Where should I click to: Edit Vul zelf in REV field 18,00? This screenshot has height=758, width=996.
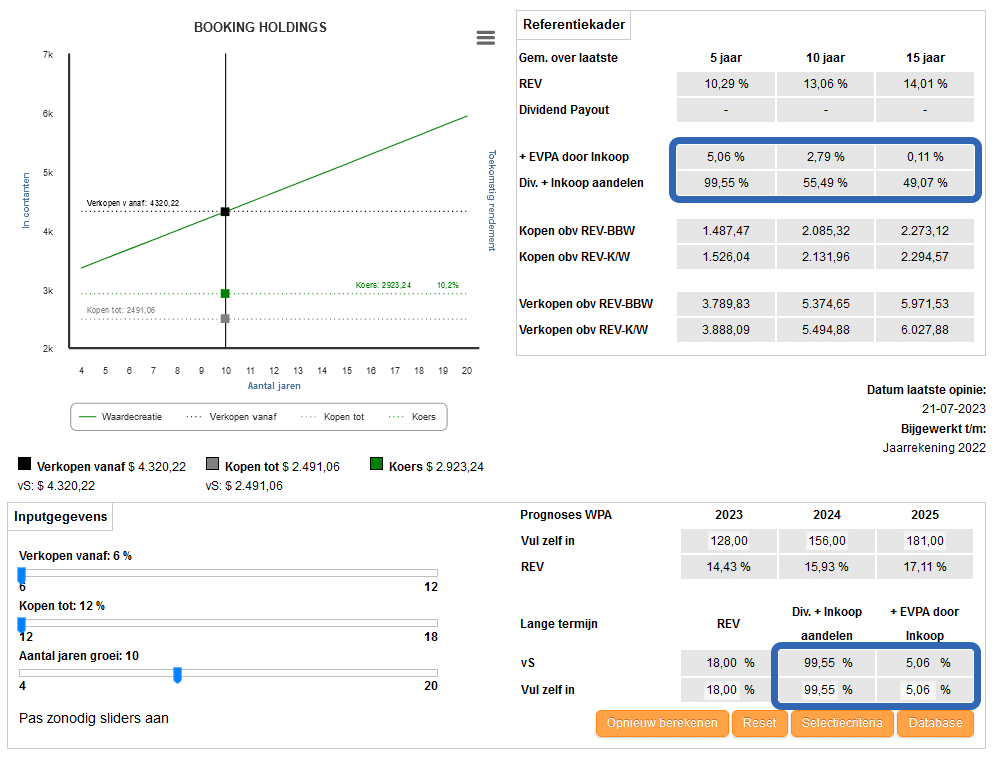click(x=722, y=689)
